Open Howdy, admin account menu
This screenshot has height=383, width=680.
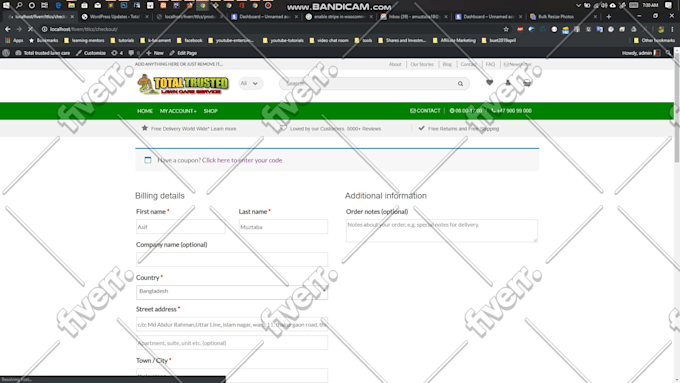[x=641, y=53]
